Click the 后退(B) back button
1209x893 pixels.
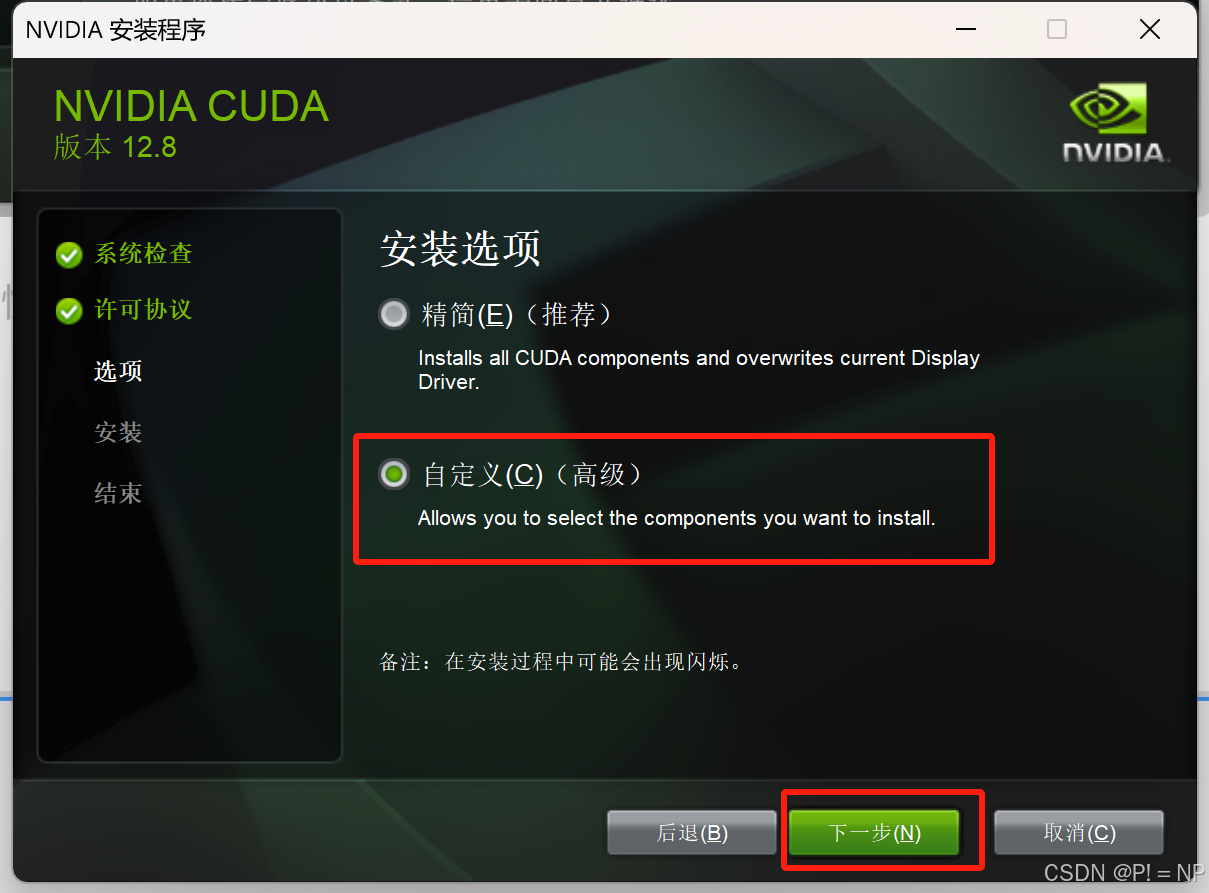point(692,833)
